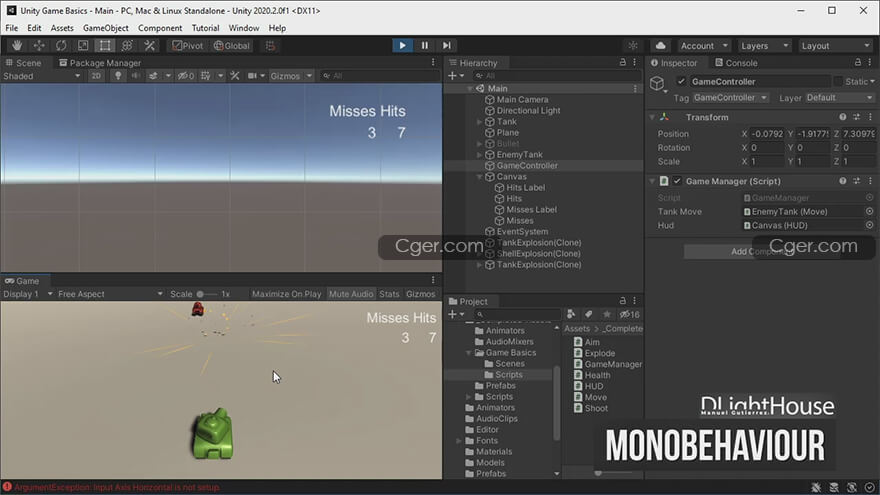Toggle 2D scene view

96,76
